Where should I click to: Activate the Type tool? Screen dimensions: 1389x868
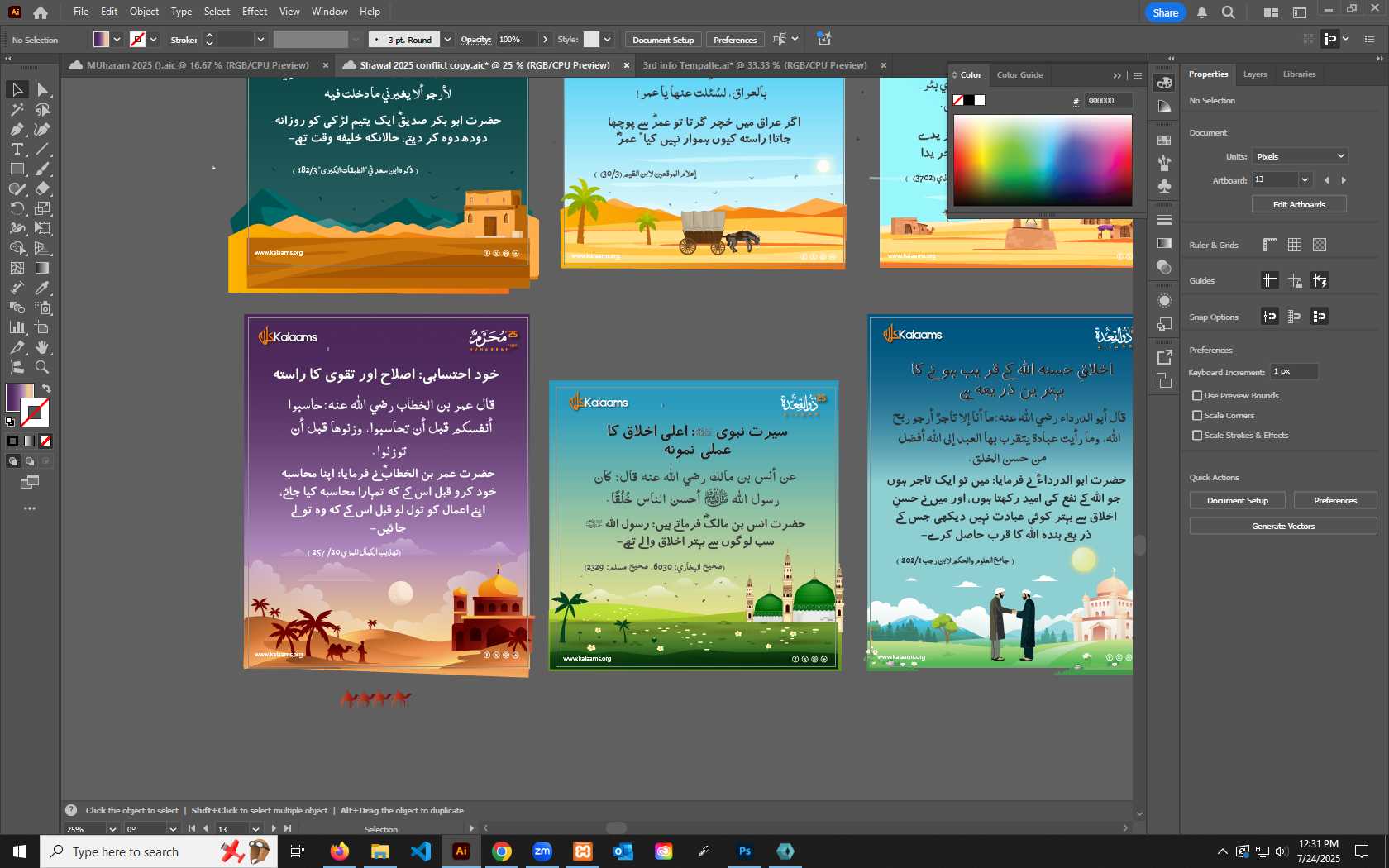17,149
